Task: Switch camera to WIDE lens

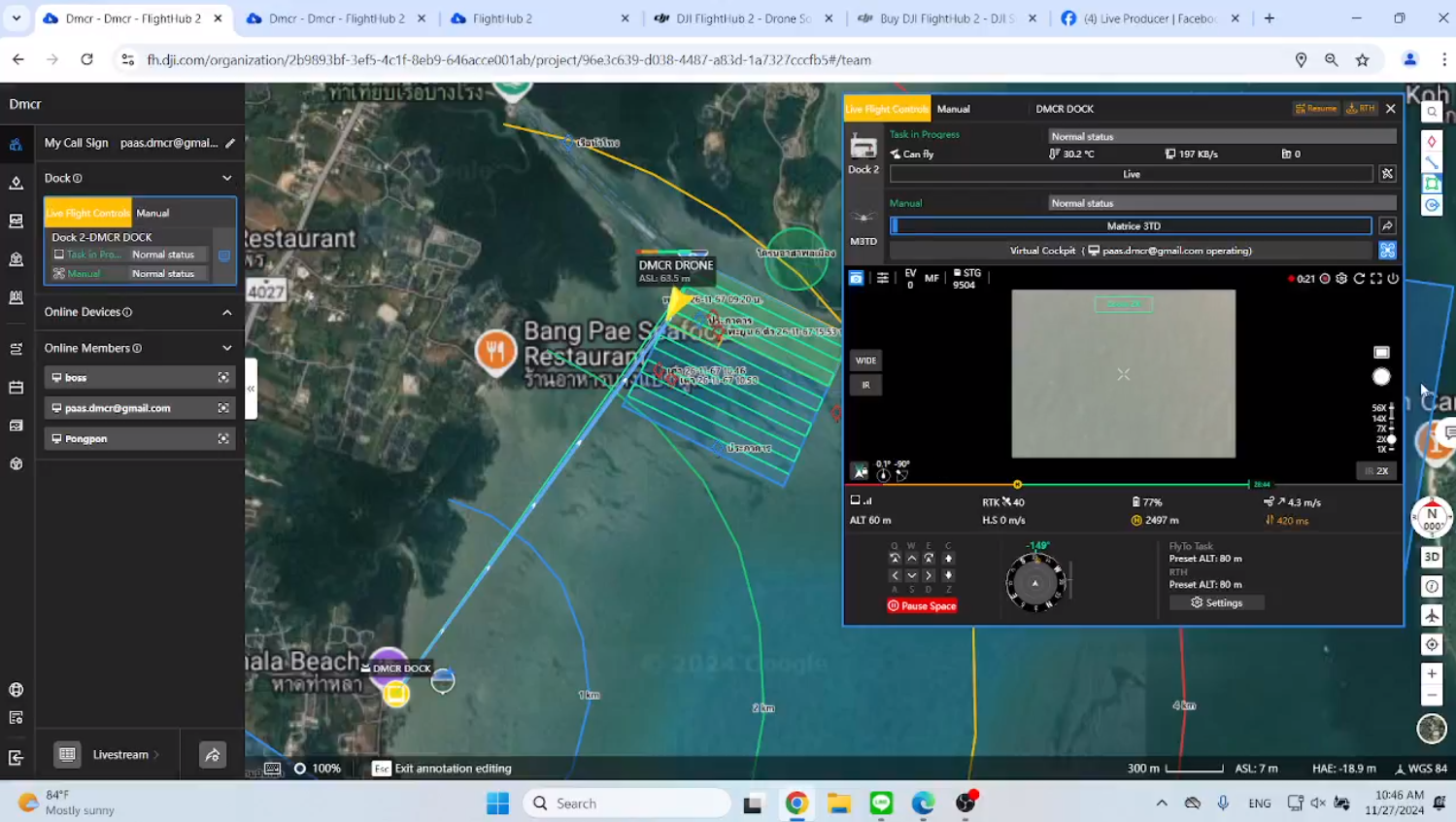Action: pos(865,360)
